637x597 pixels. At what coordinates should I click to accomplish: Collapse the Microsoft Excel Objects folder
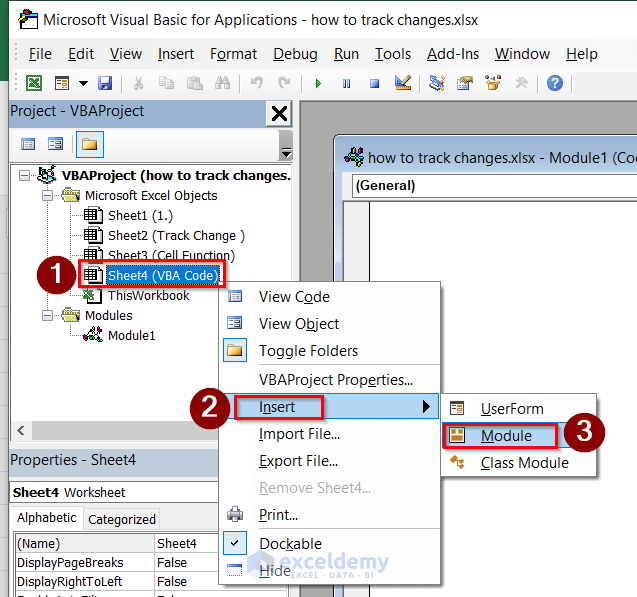pyautogui.click(x=48, y=196)
